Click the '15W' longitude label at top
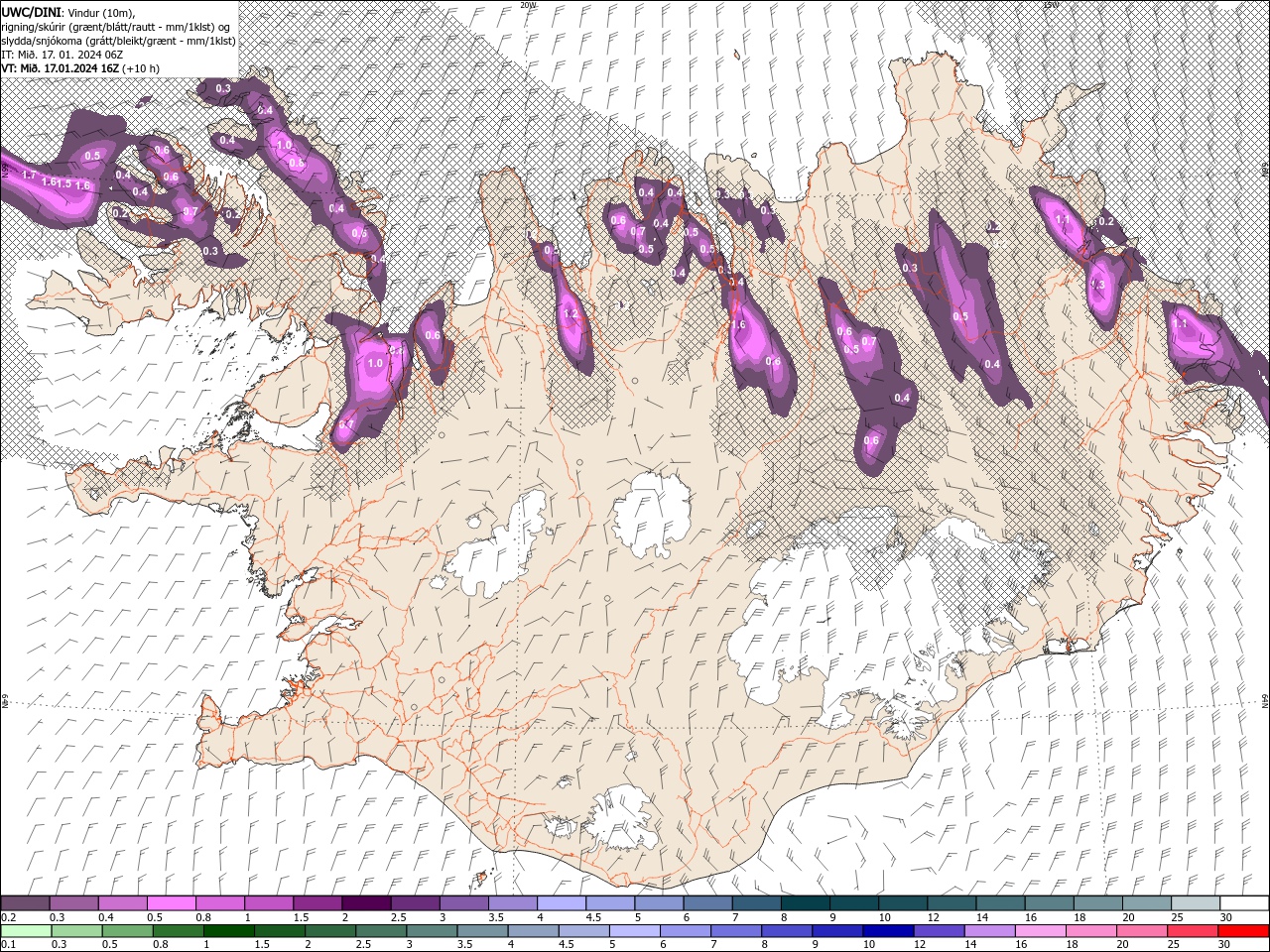Viewport: 1270px width, 952px height. point(1051,5)
